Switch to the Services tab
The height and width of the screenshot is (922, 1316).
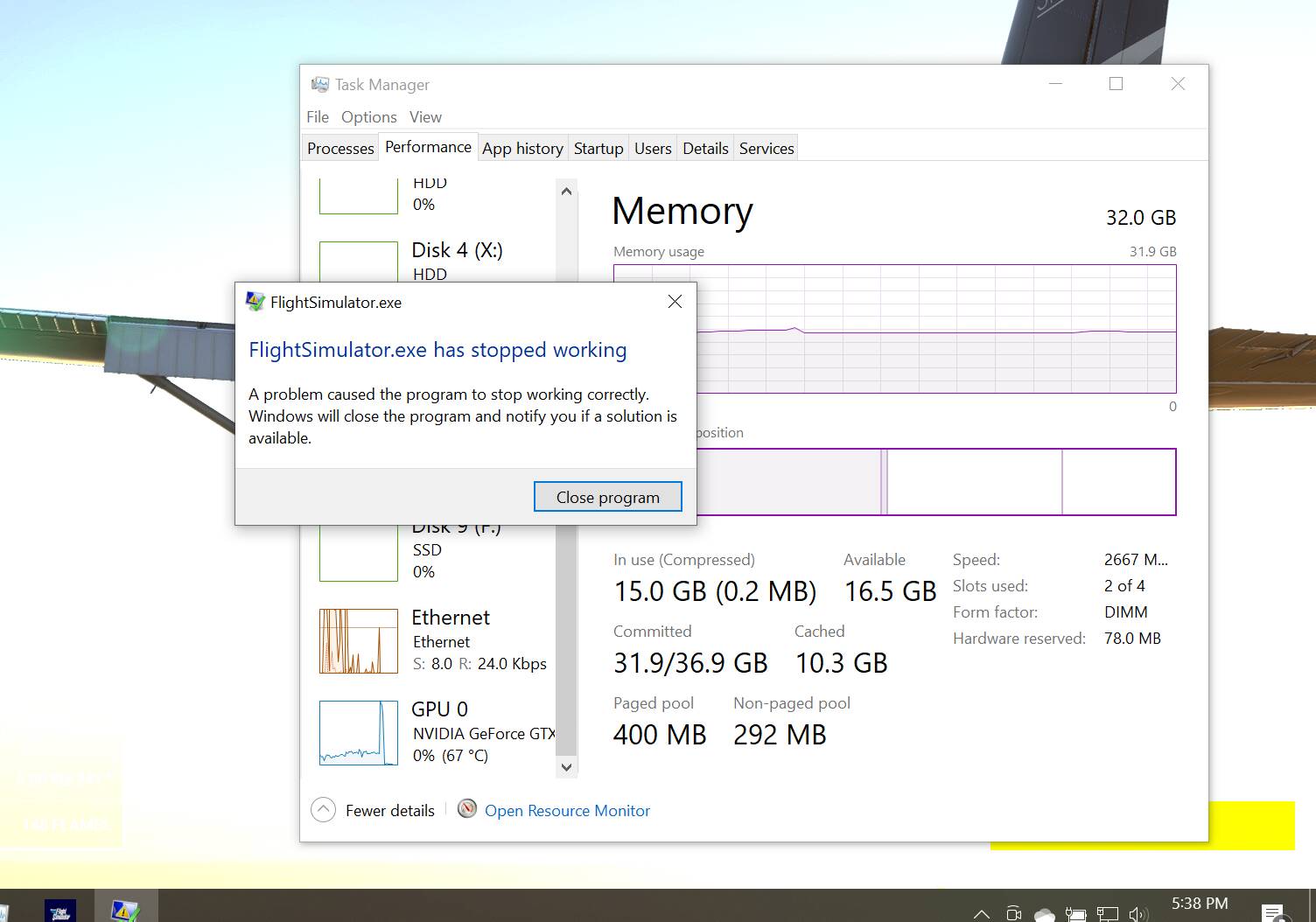click(766, 149)
